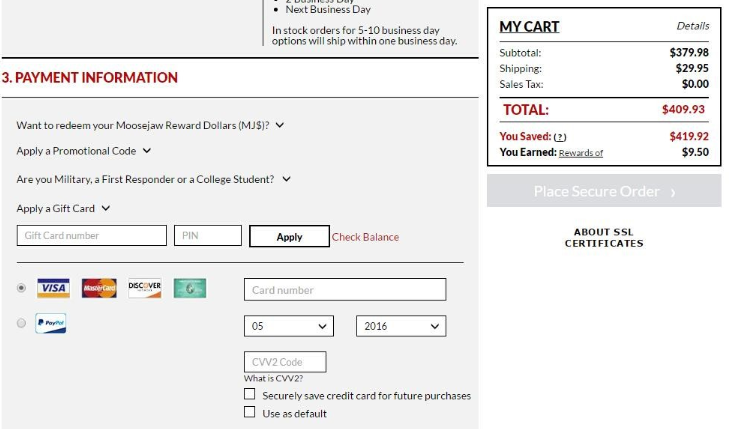This screenshot has width=729, height=429.
Task: Click the Place Secure Order button
Action: coord(604,191)
